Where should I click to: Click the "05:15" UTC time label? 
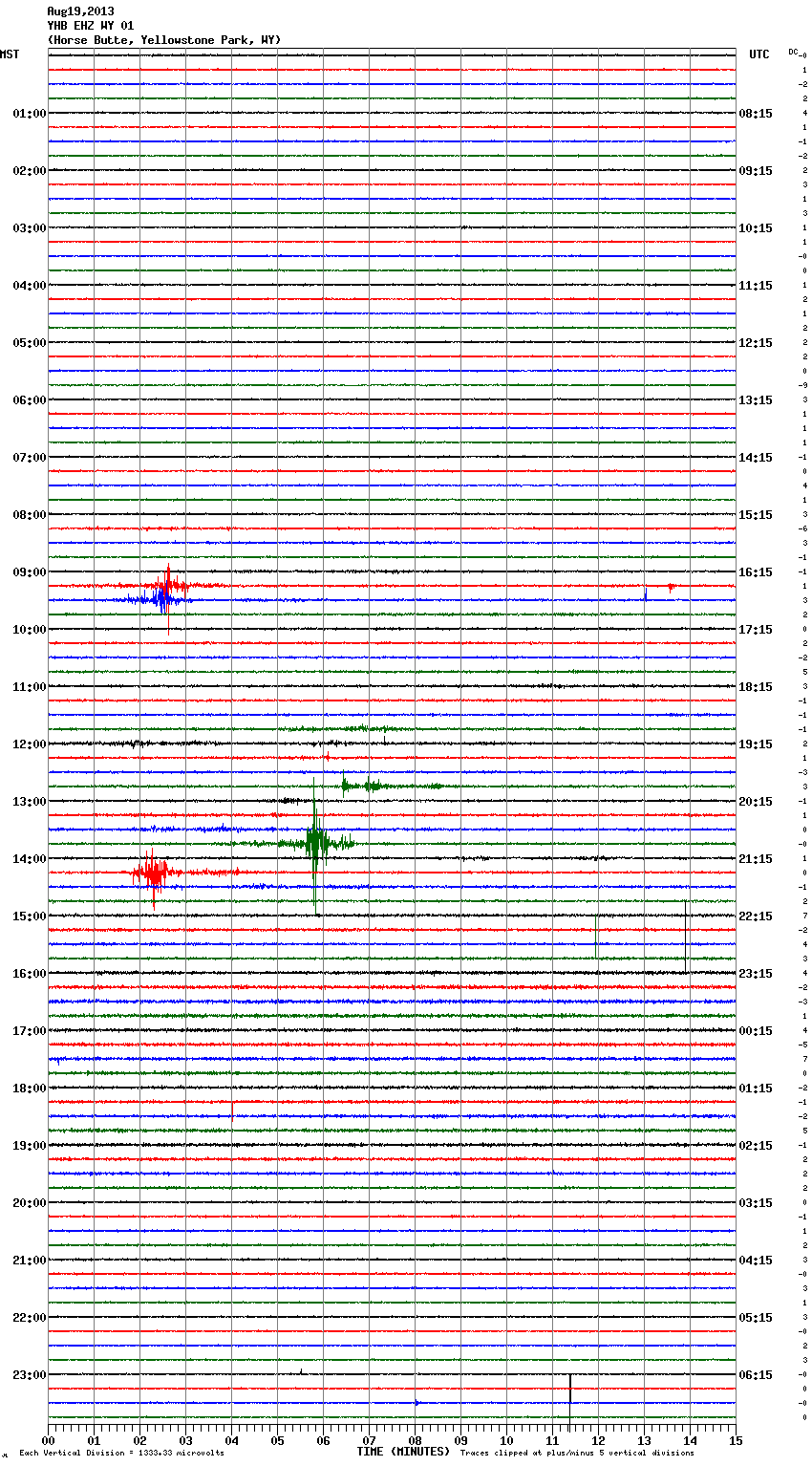click(x=756, y=1318)
